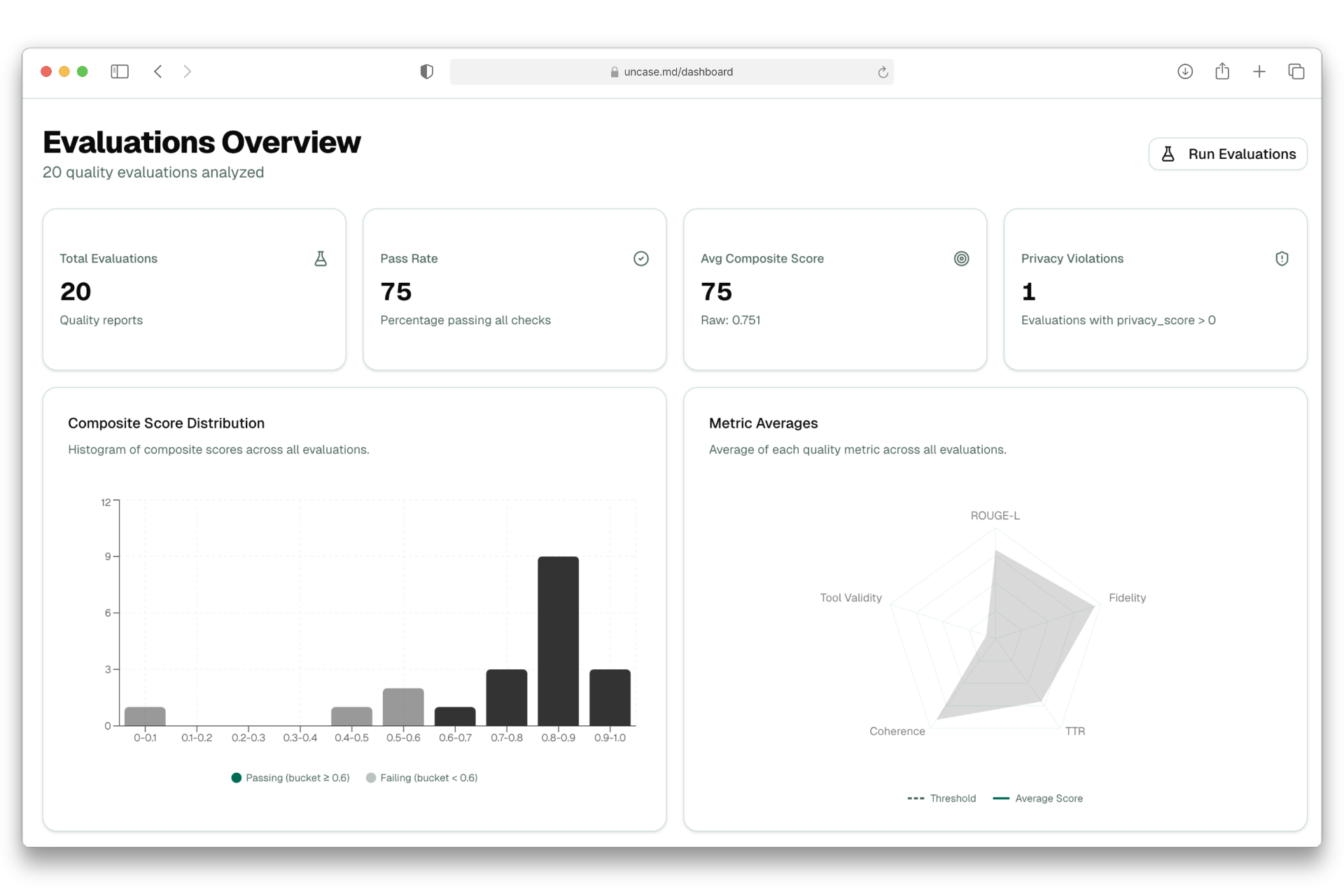Click the checkmark circle icon in Pass Rate card
1344x896 pixels.
click(640, 259)
